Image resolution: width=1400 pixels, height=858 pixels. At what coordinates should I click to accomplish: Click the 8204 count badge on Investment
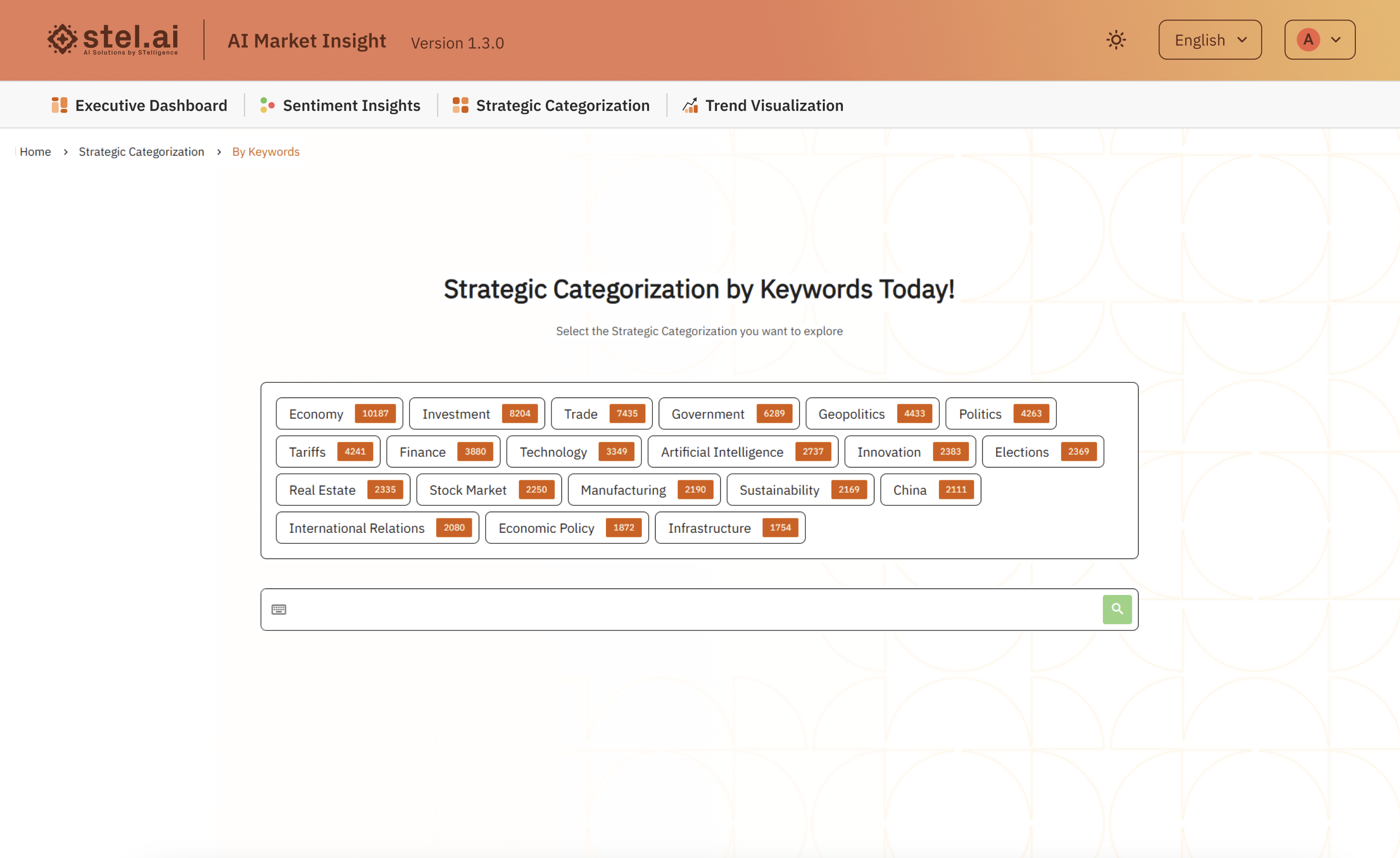519,414
